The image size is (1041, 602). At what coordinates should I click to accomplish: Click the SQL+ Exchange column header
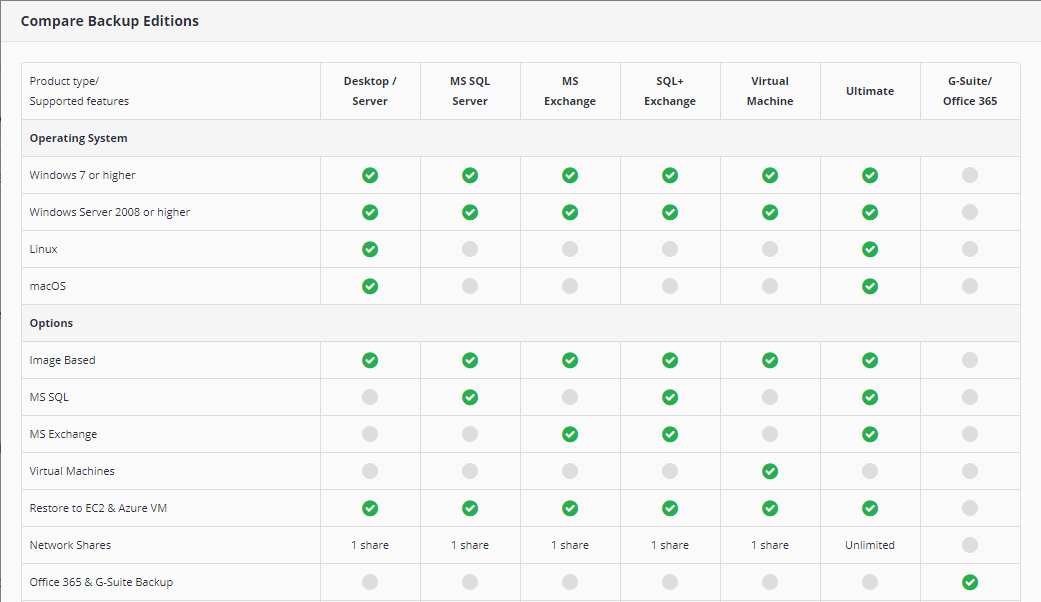click(670, 91)
